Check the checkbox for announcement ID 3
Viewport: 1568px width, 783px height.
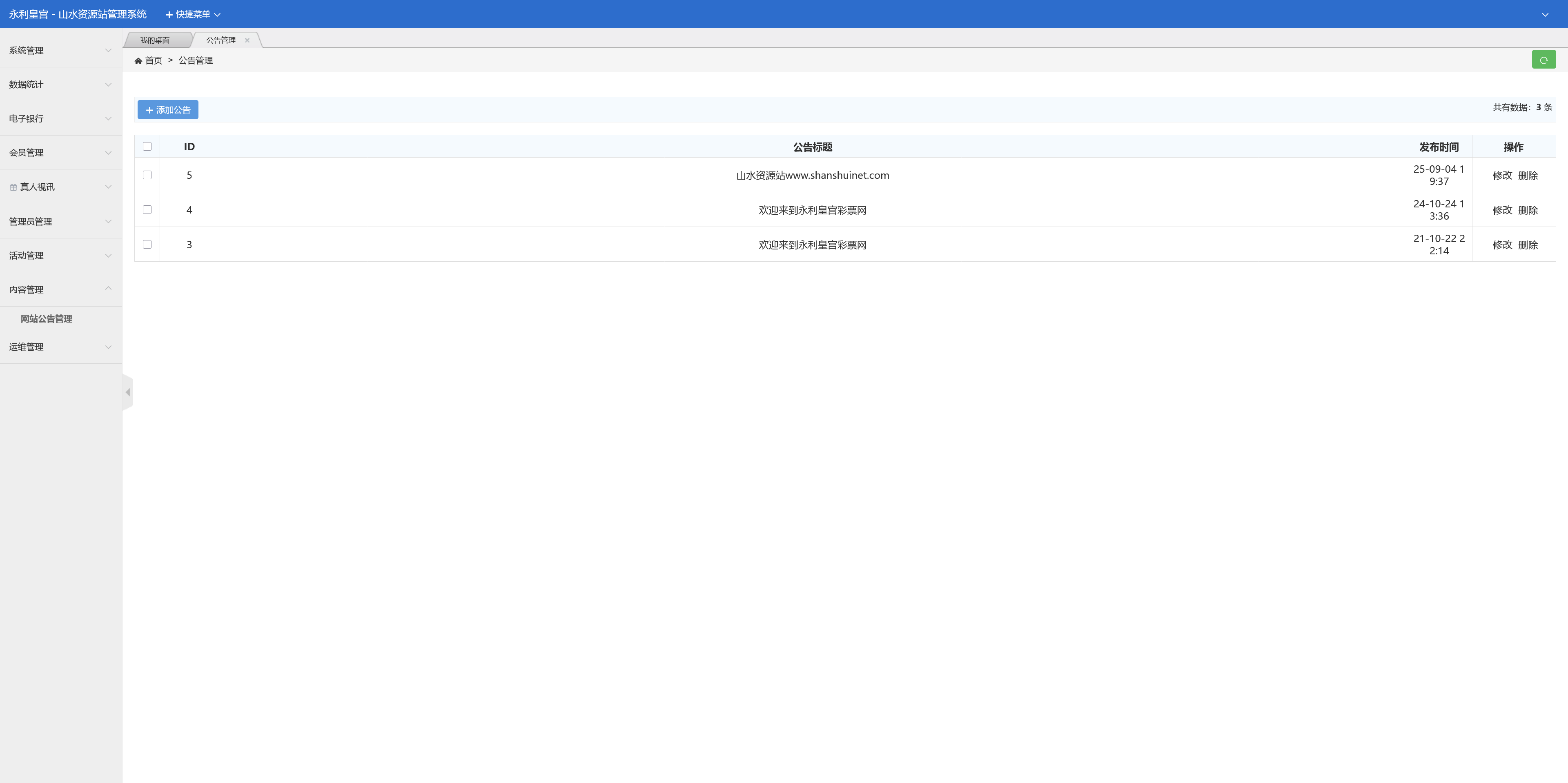coord(147,245)
